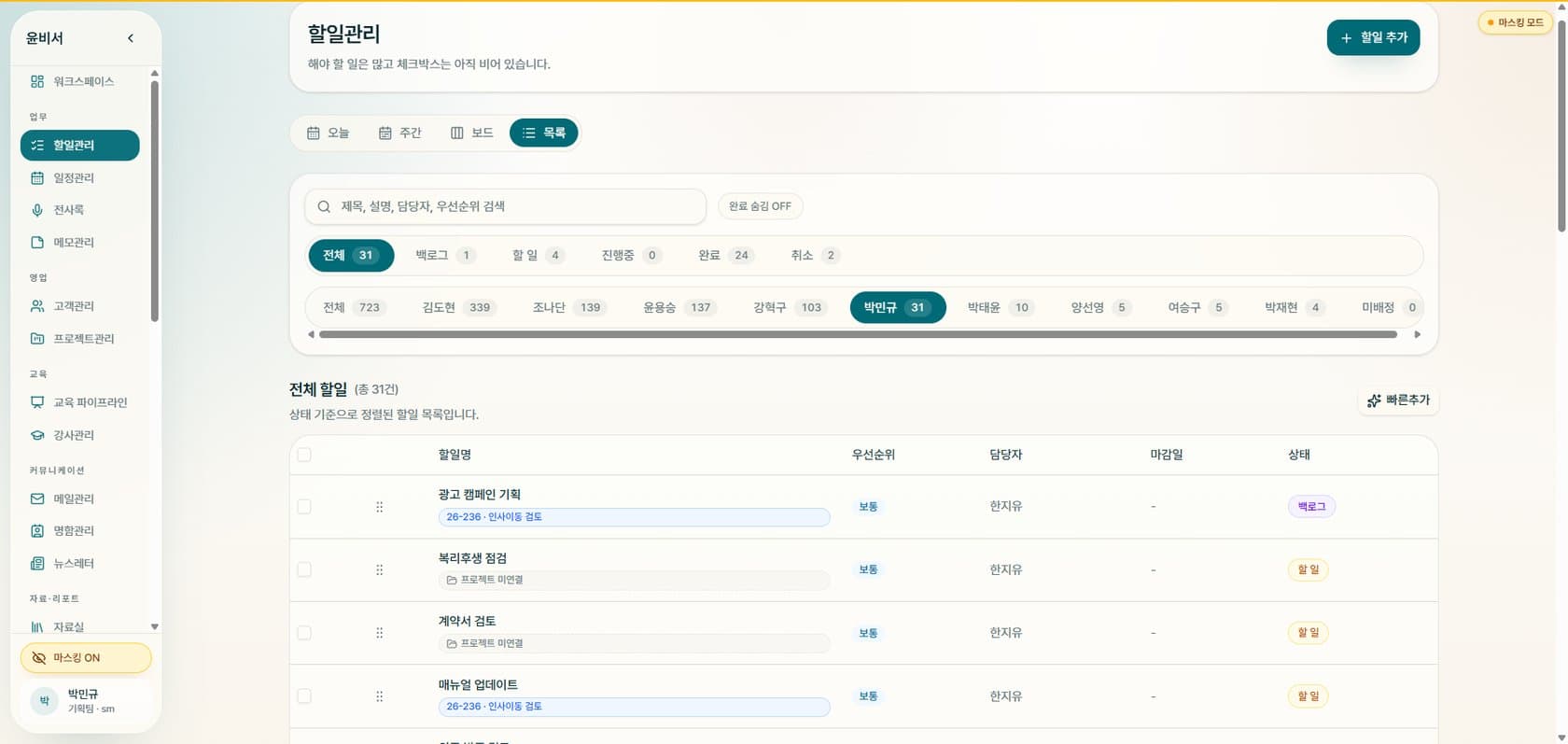Open 교육 파이프라인 menu
The width and height of the screenshot is (1568, 744).
click(80, 402)
